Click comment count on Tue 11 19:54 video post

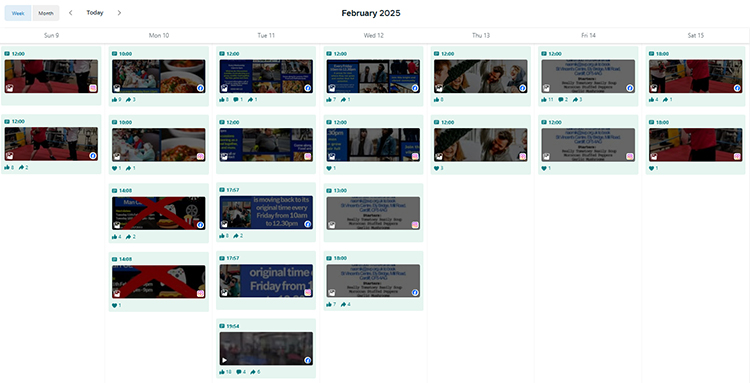pyautogui.click(x=240, y=372)
